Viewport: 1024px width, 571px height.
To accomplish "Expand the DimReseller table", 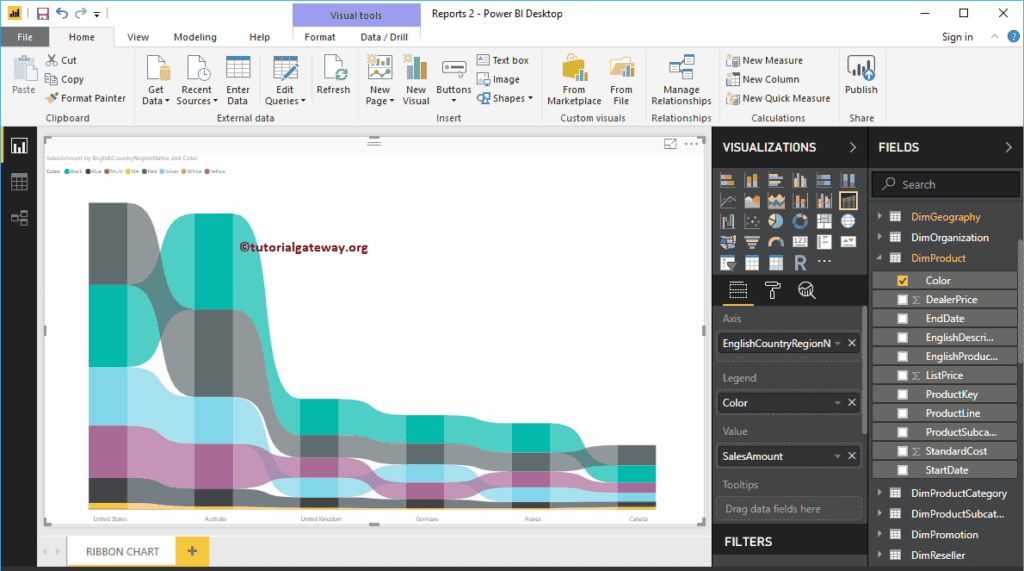I will point(880,555).
